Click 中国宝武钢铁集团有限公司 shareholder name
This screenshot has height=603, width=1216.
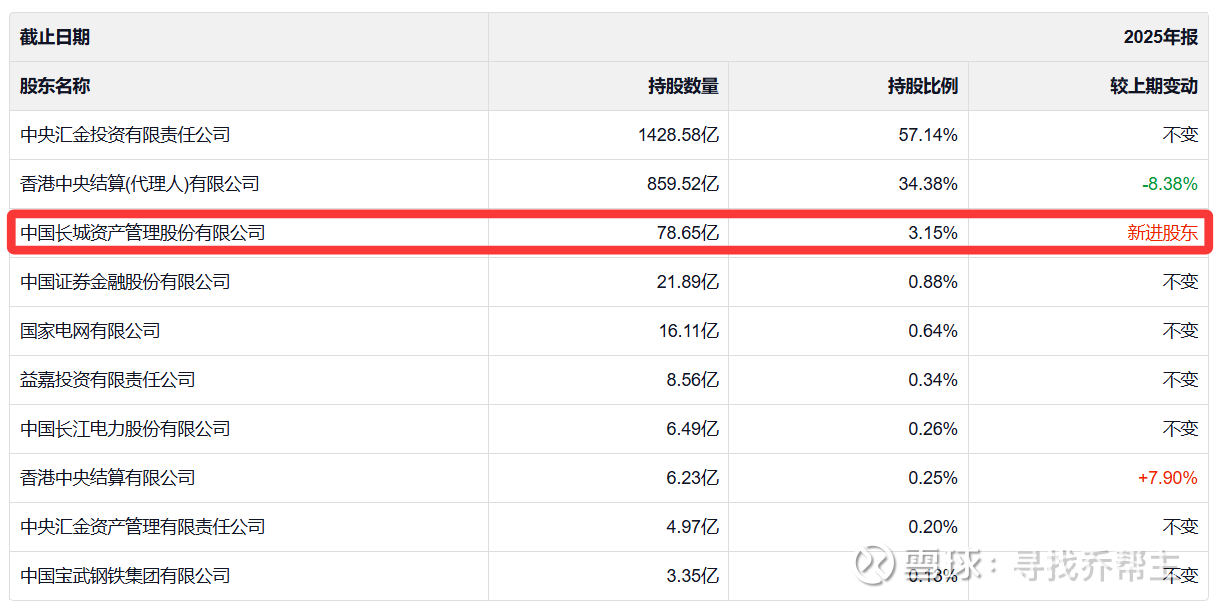click(125, 576)
